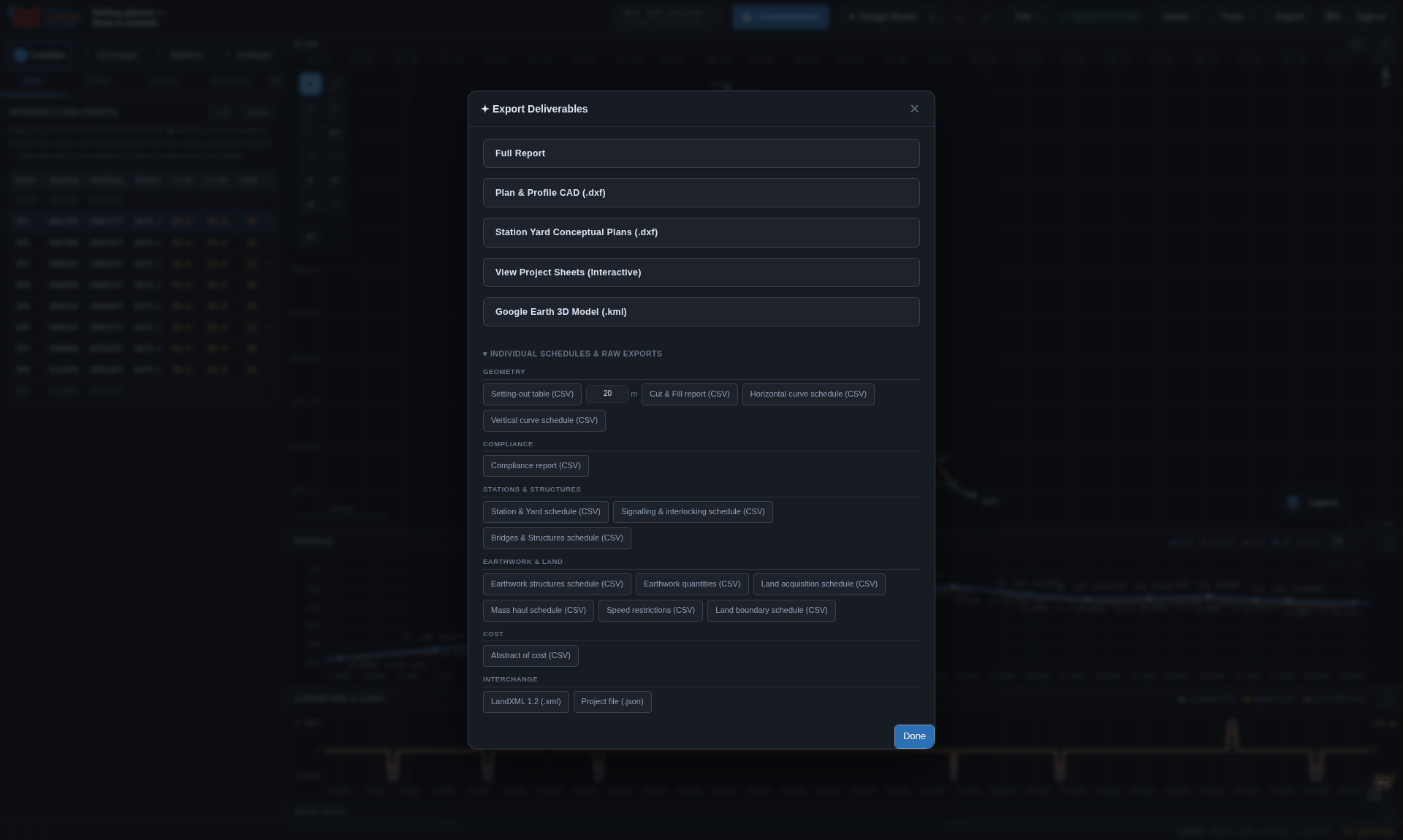Download Land acquisition schedule (CSV)
This screenshot has height=840, width=1403.
pyautogui.click(x=819, y=584)
